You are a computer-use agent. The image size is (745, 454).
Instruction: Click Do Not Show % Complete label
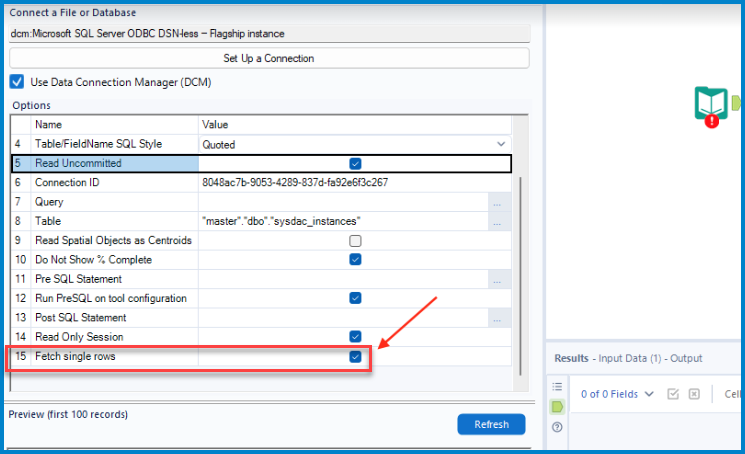coord(93,260)
